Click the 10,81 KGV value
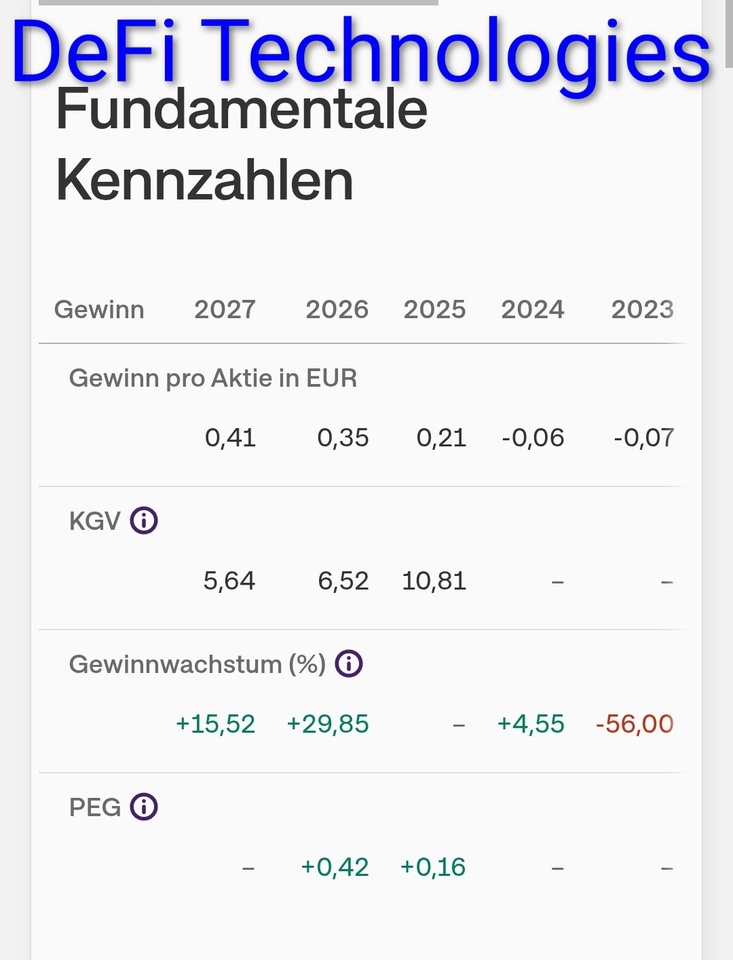Image resolution: width=733 pixels, height=960 pixels. click(434, 581)
